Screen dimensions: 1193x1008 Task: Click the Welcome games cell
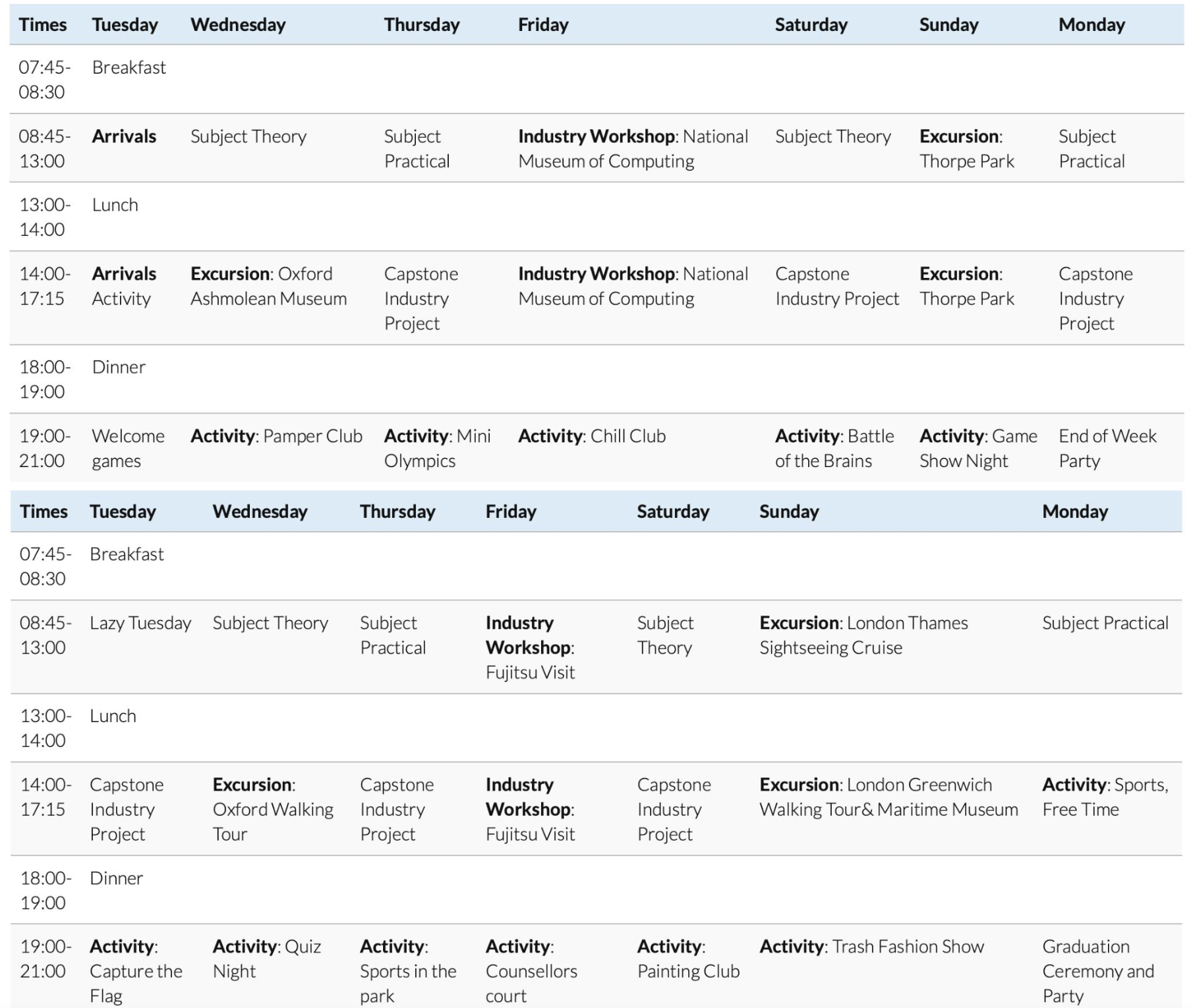pyautogui.click(x=128, y=448)
